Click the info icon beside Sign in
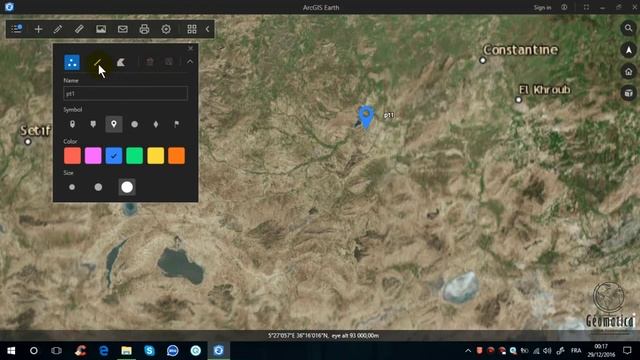This screenshot has width=640, height=360. [564, 7]
